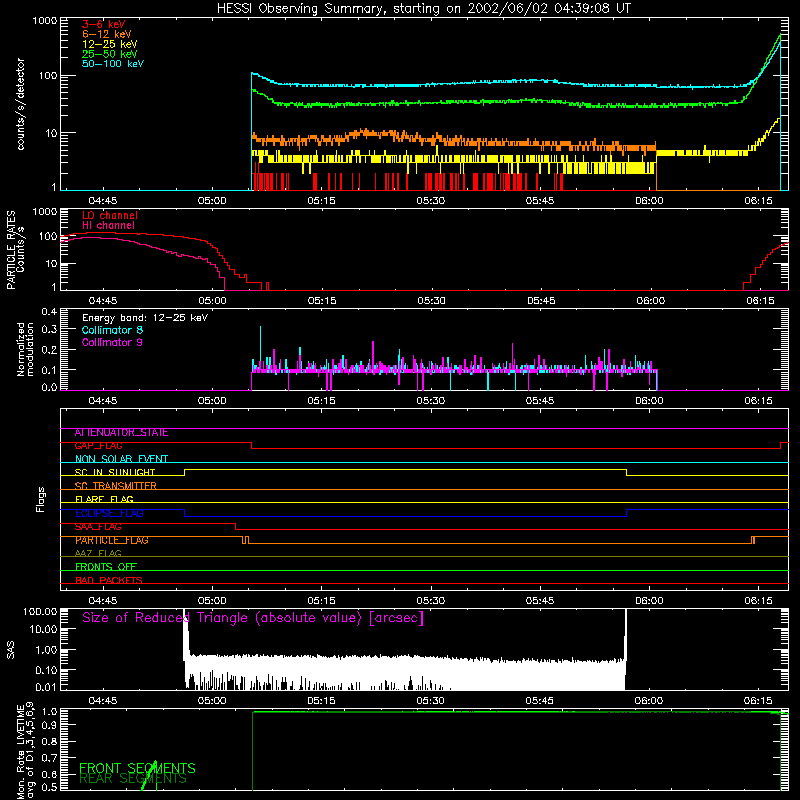The width and height of the screenshot is (800, 800).
Task: Click the SC_TRANSMITTER flag label
Action: pos(115,486)
